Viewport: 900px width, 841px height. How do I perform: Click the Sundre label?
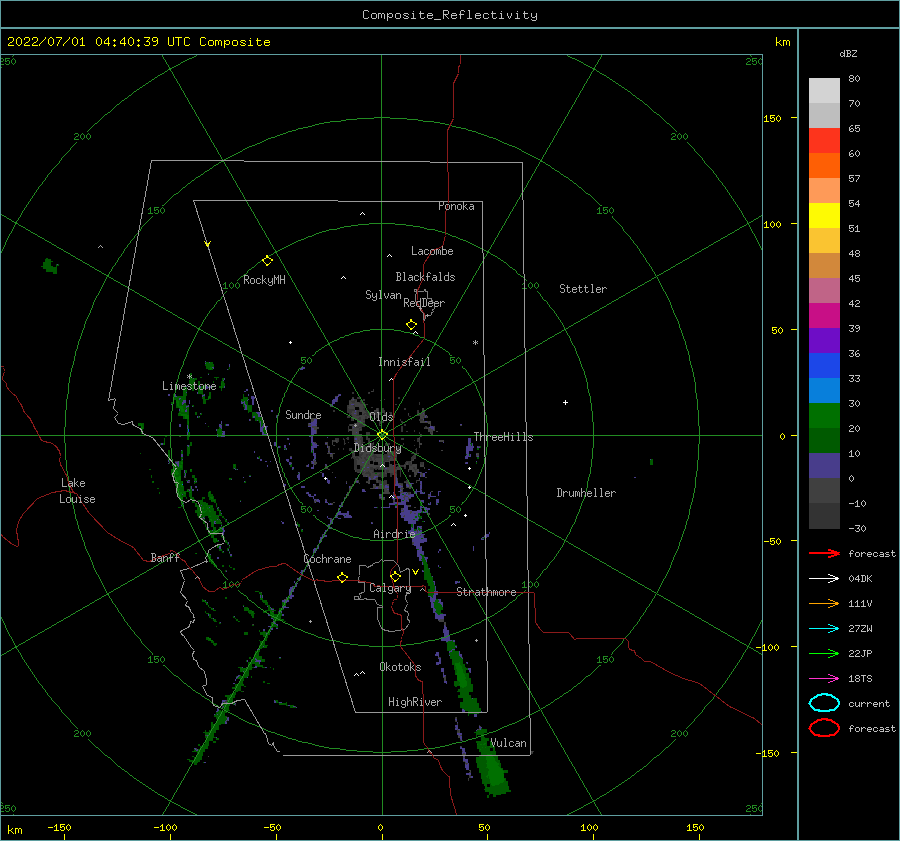click(303, 414)
